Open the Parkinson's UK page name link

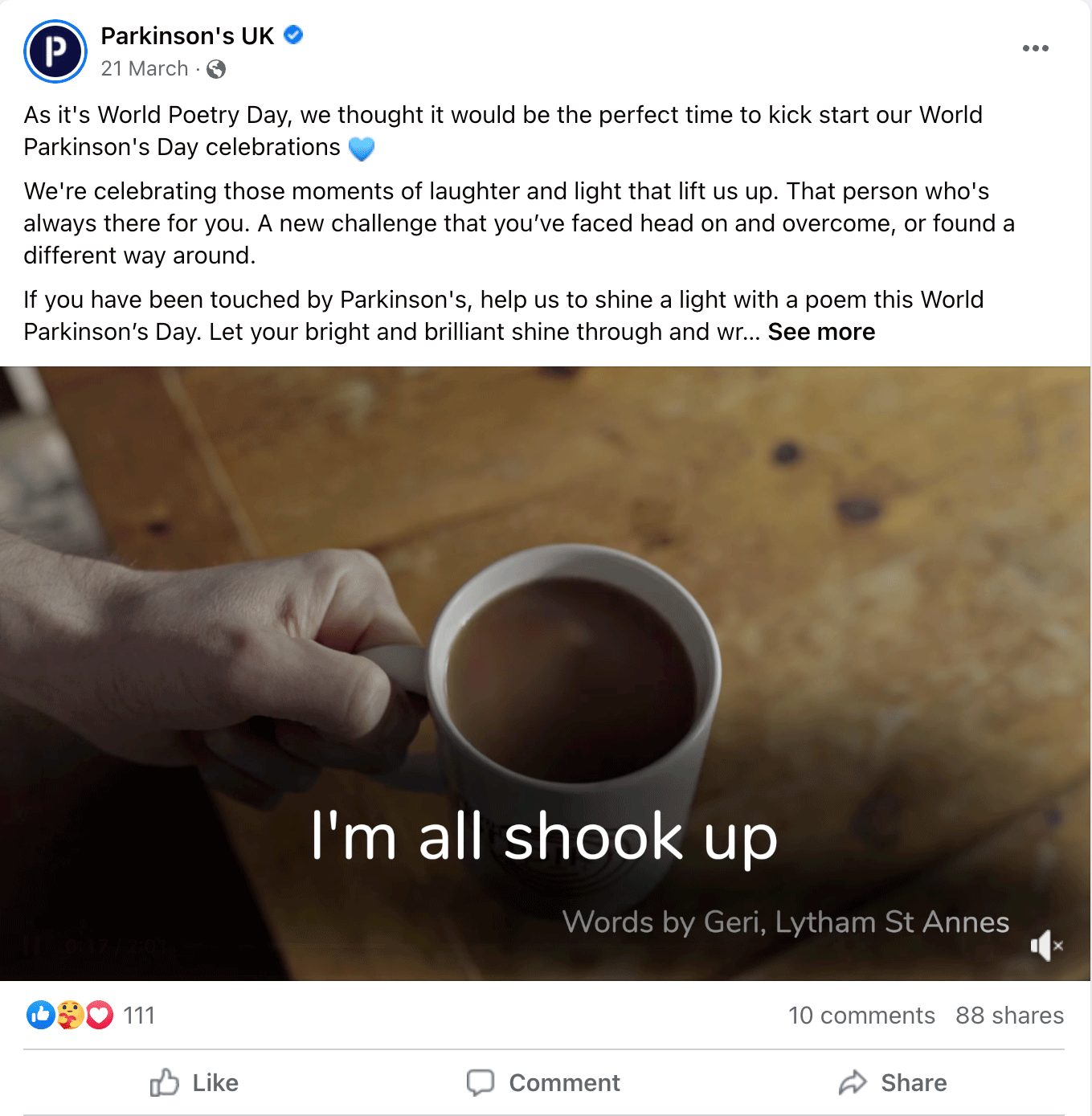click(187, 36)
